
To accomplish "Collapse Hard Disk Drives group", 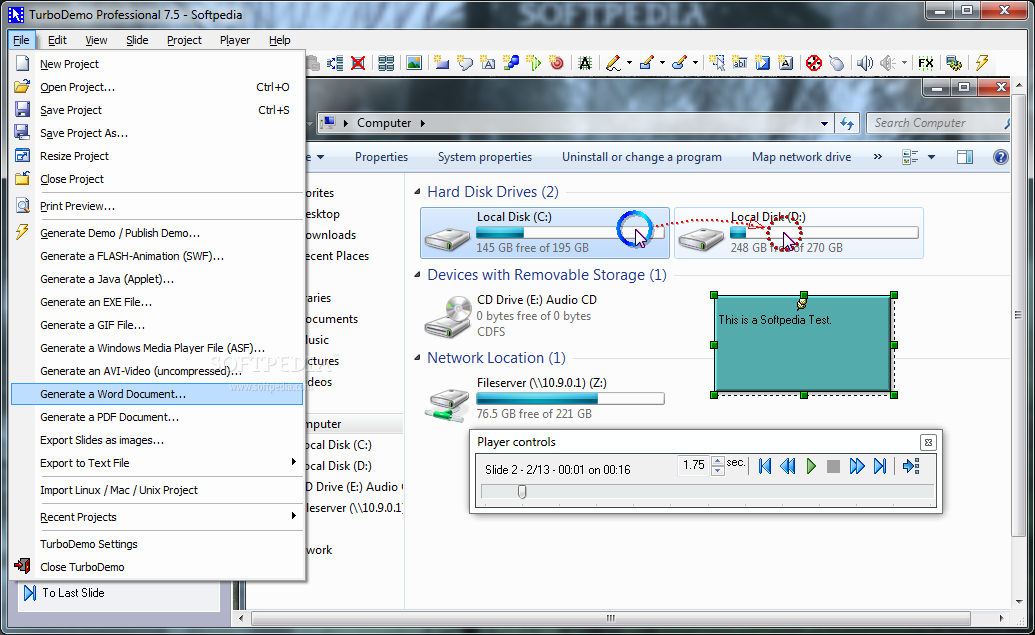I will 417,192.
